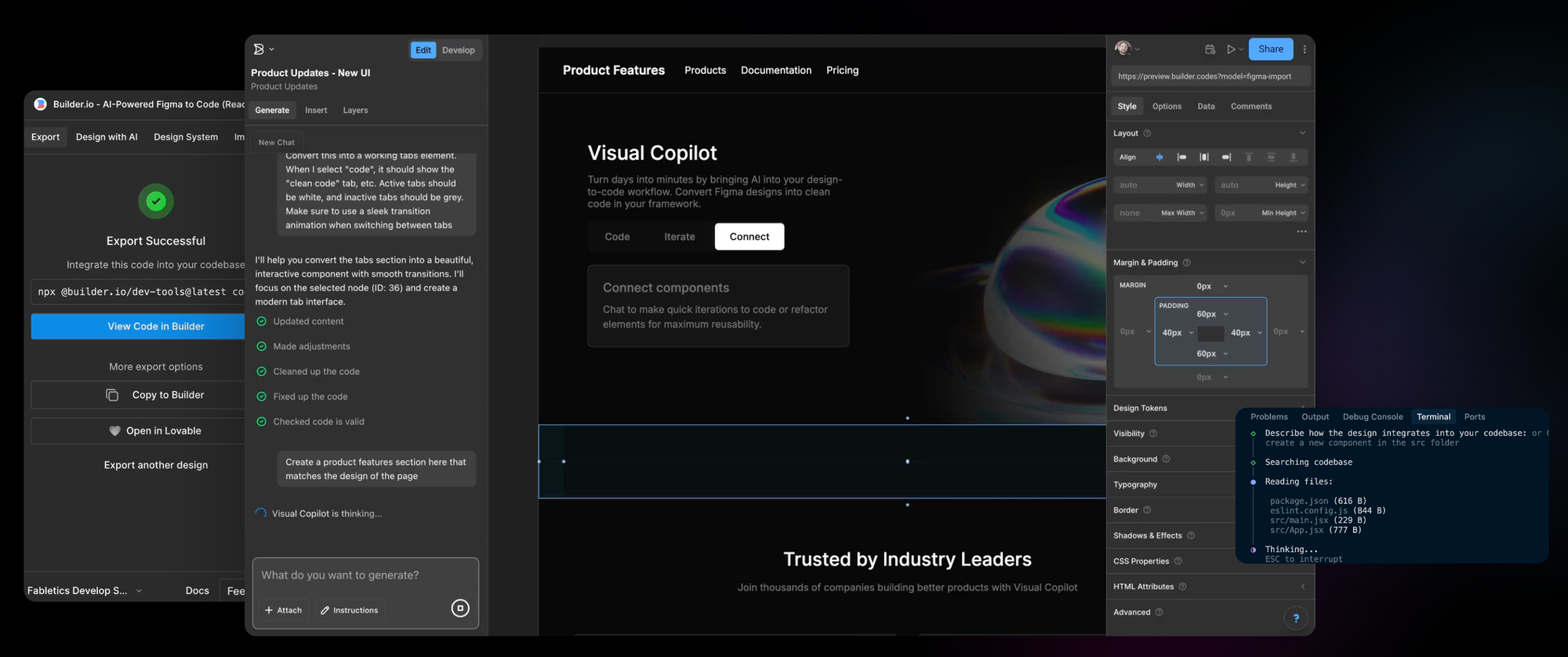Click the Builder.io plugin logo icon
This screenshot has height=657, width=1568.
[40, 104]
